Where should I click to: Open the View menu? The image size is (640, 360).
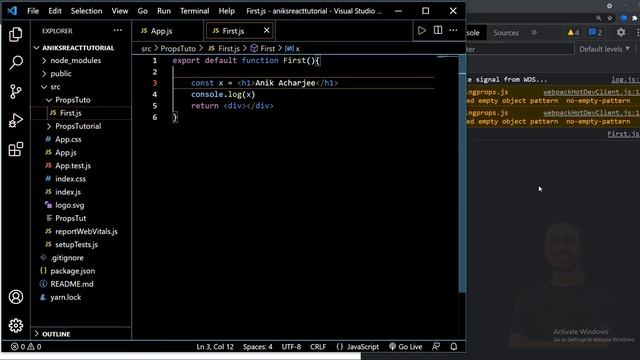pos(120,11)
